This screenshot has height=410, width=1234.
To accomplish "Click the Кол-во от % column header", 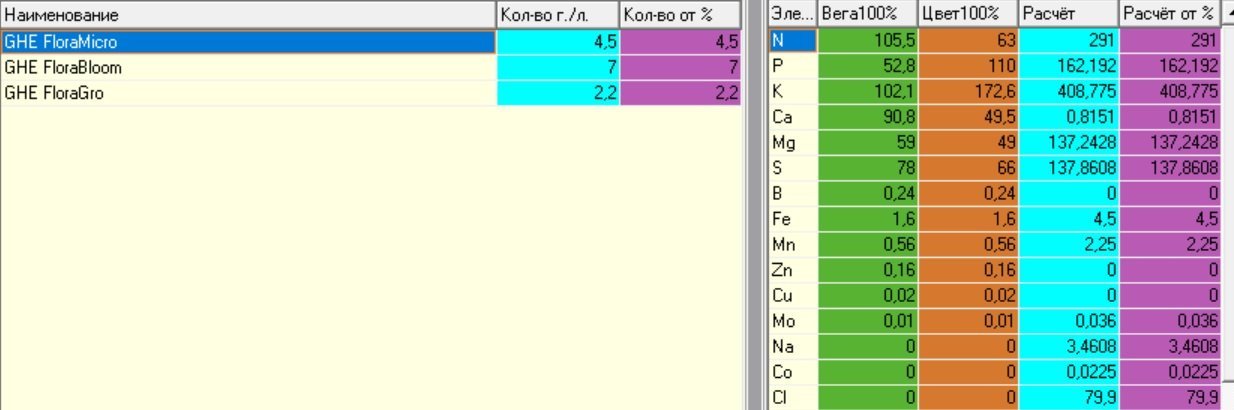I will tap(680, 15).
